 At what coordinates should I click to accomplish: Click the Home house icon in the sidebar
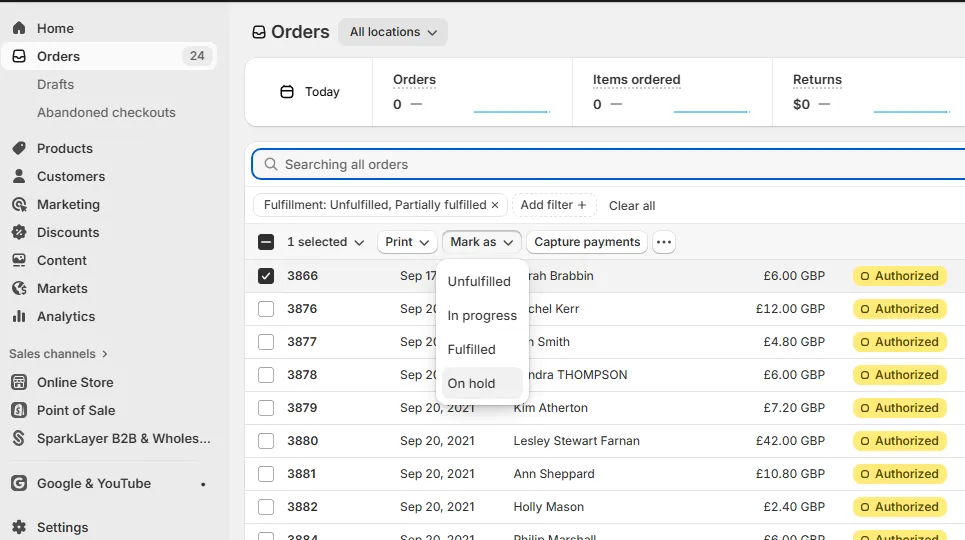[x=19, y=28]
